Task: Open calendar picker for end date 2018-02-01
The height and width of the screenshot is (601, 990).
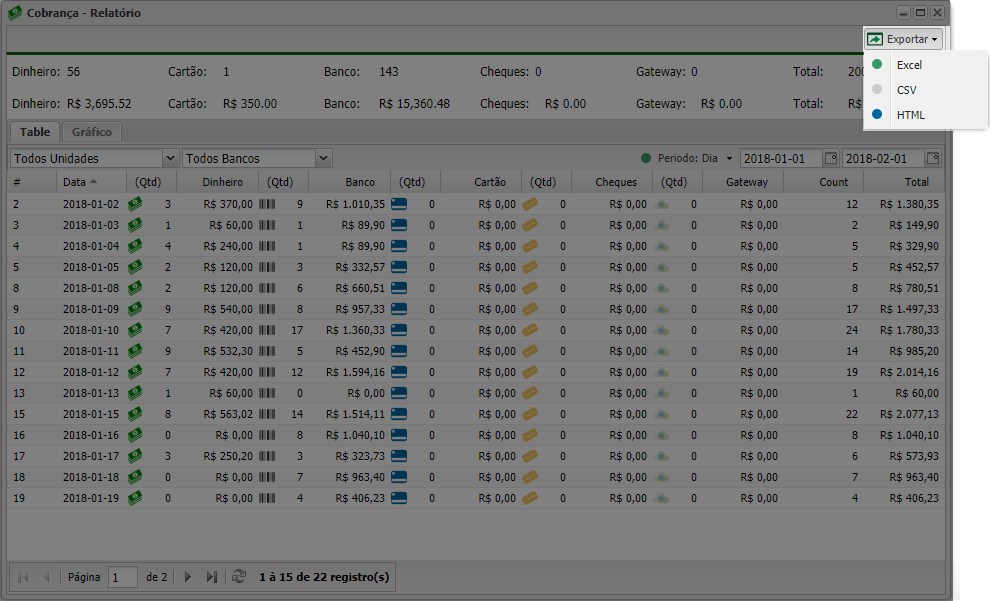Action: point(932,158)
